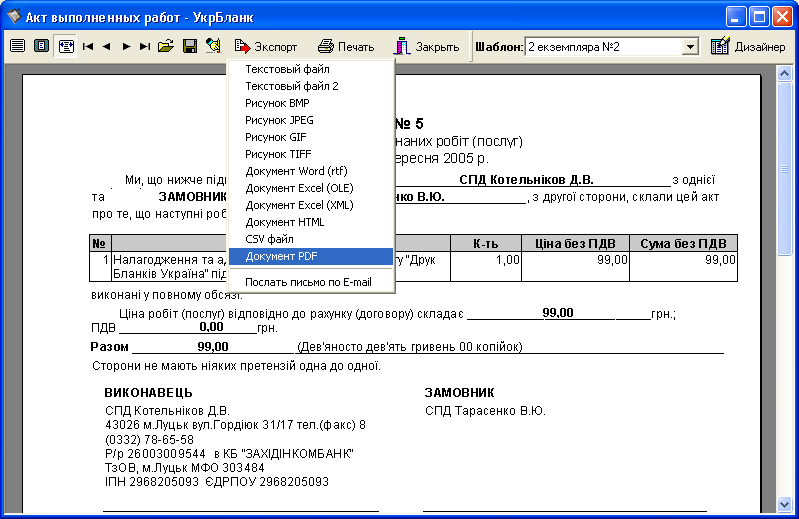Go to the next page arrow

click(x=126, y=46)
